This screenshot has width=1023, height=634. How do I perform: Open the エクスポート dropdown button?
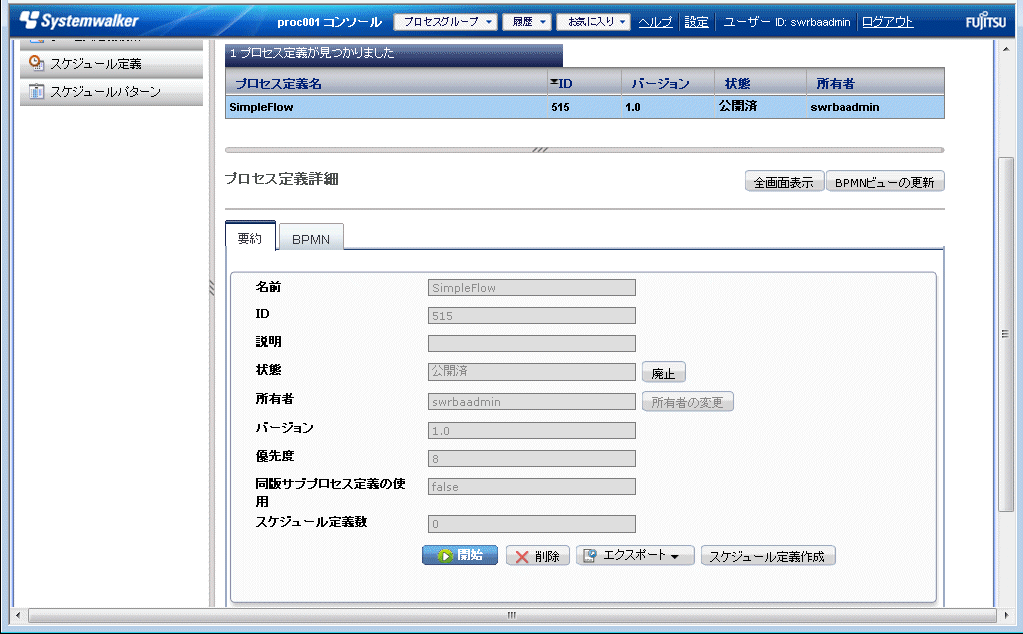635,556
